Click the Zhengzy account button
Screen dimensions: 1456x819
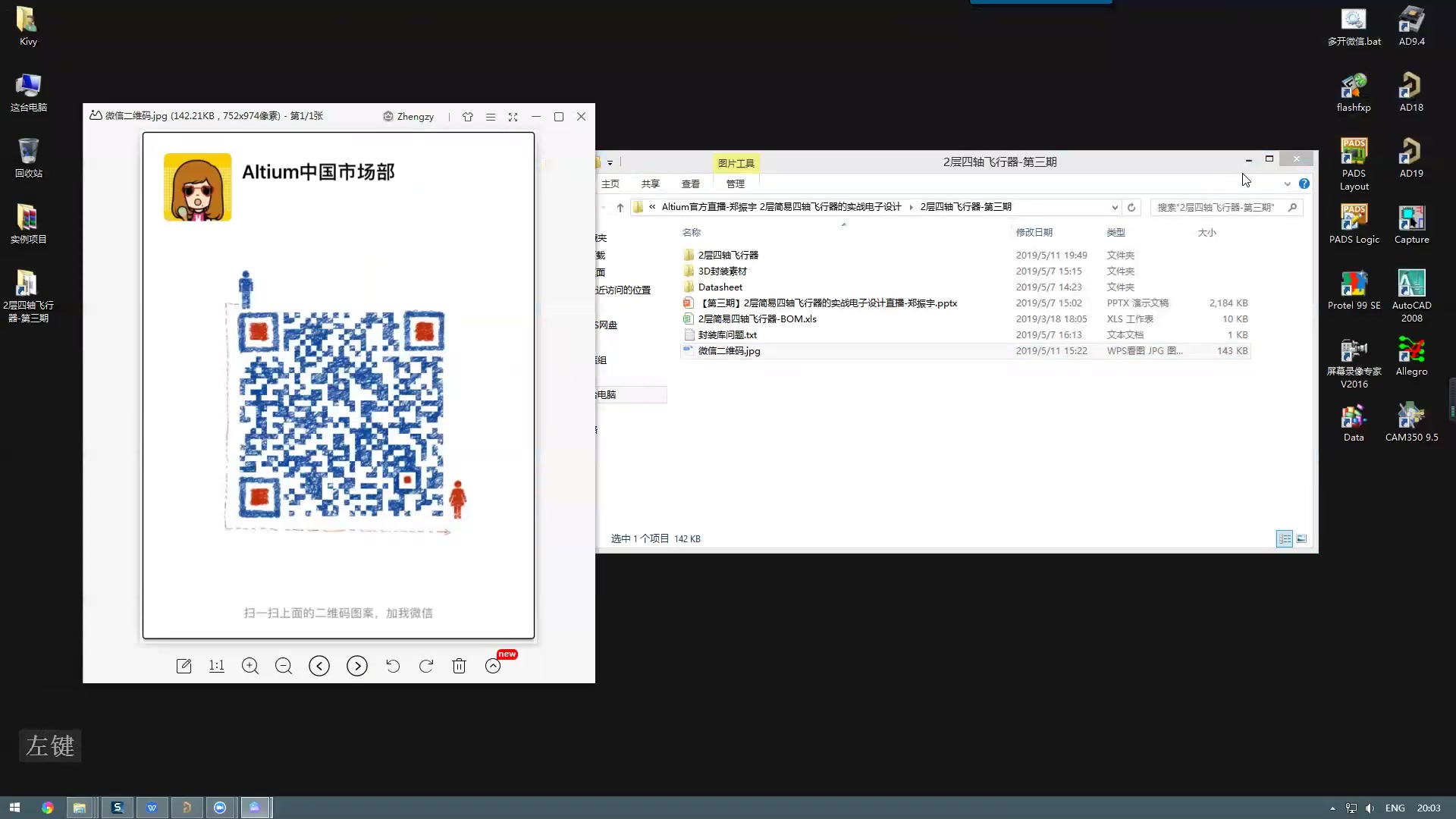pyautogui.click(x=409, y=117)
